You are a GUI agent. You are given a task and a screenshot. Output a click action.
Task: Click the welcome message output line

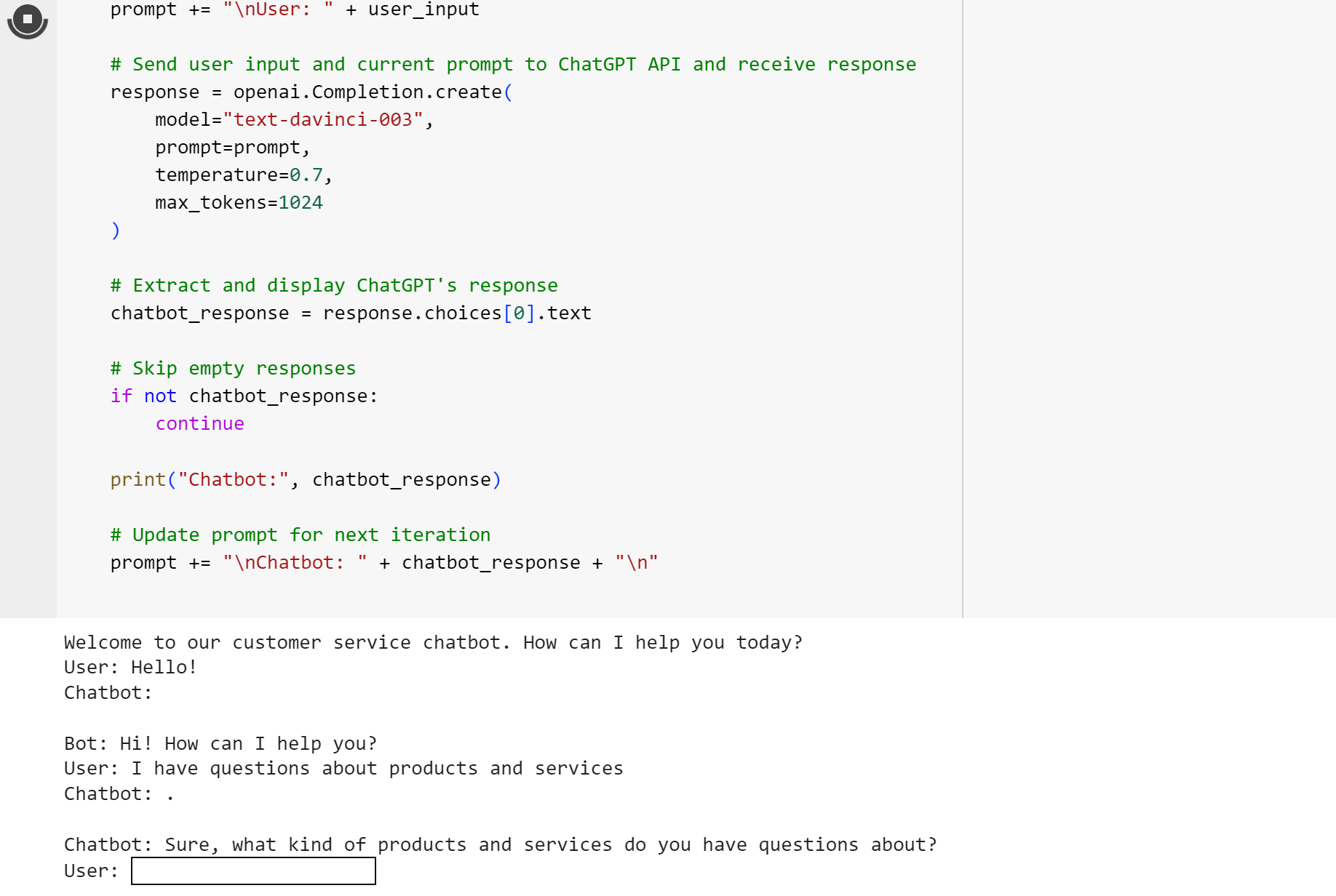433,643
